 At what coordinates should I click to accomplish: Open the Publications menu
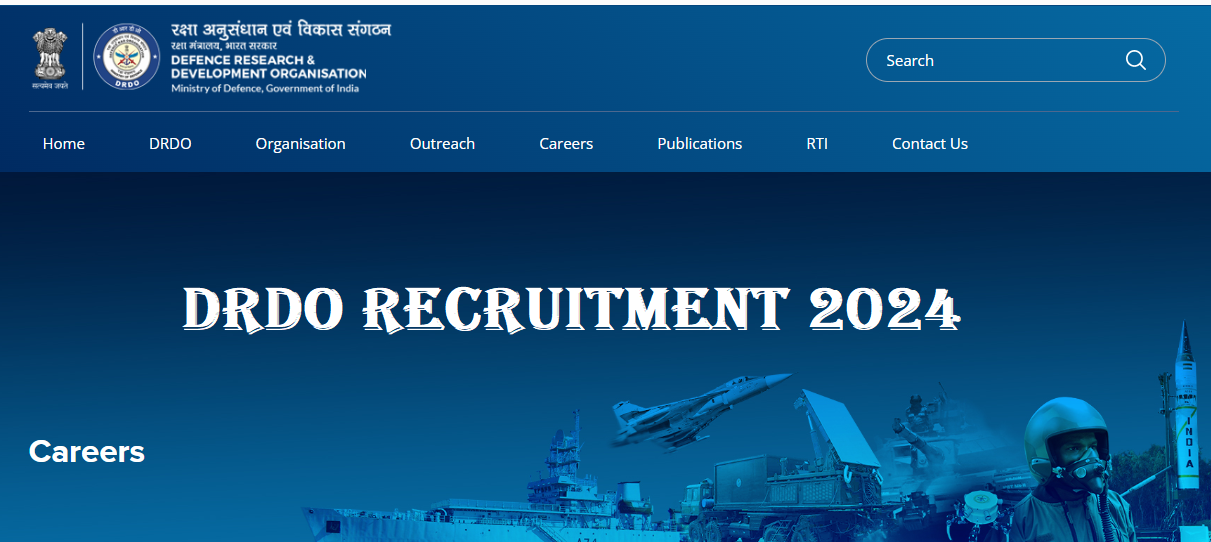[700, 143]
